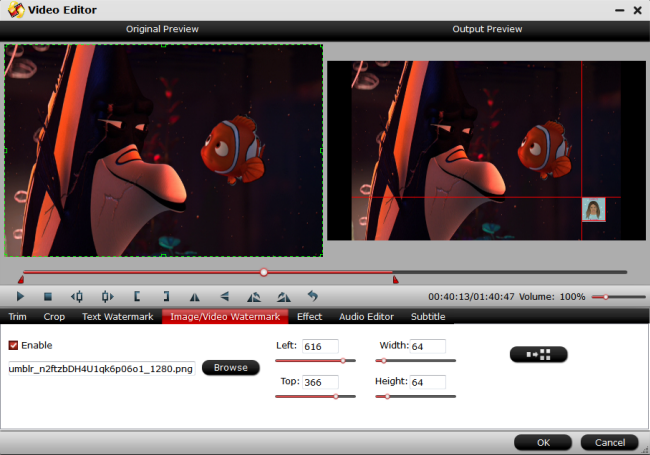The image size is (650, 455).
Task: Click the Width slider handle
Action: 384,361
